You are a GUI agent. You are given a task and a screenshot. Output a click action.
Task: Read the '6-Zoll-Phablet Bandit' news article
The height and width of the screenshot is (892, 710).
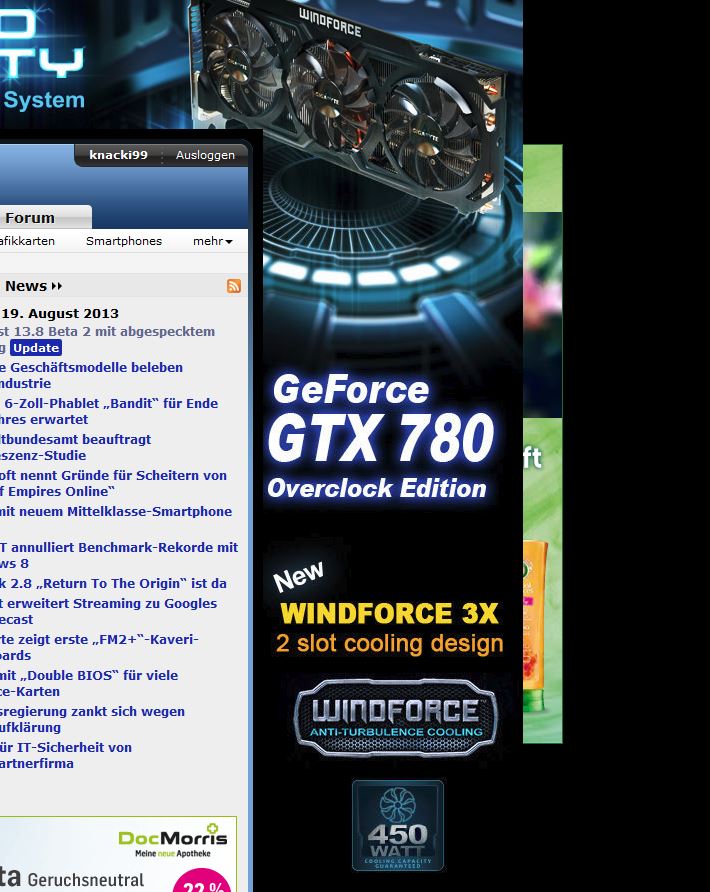[x=109, y=411]
